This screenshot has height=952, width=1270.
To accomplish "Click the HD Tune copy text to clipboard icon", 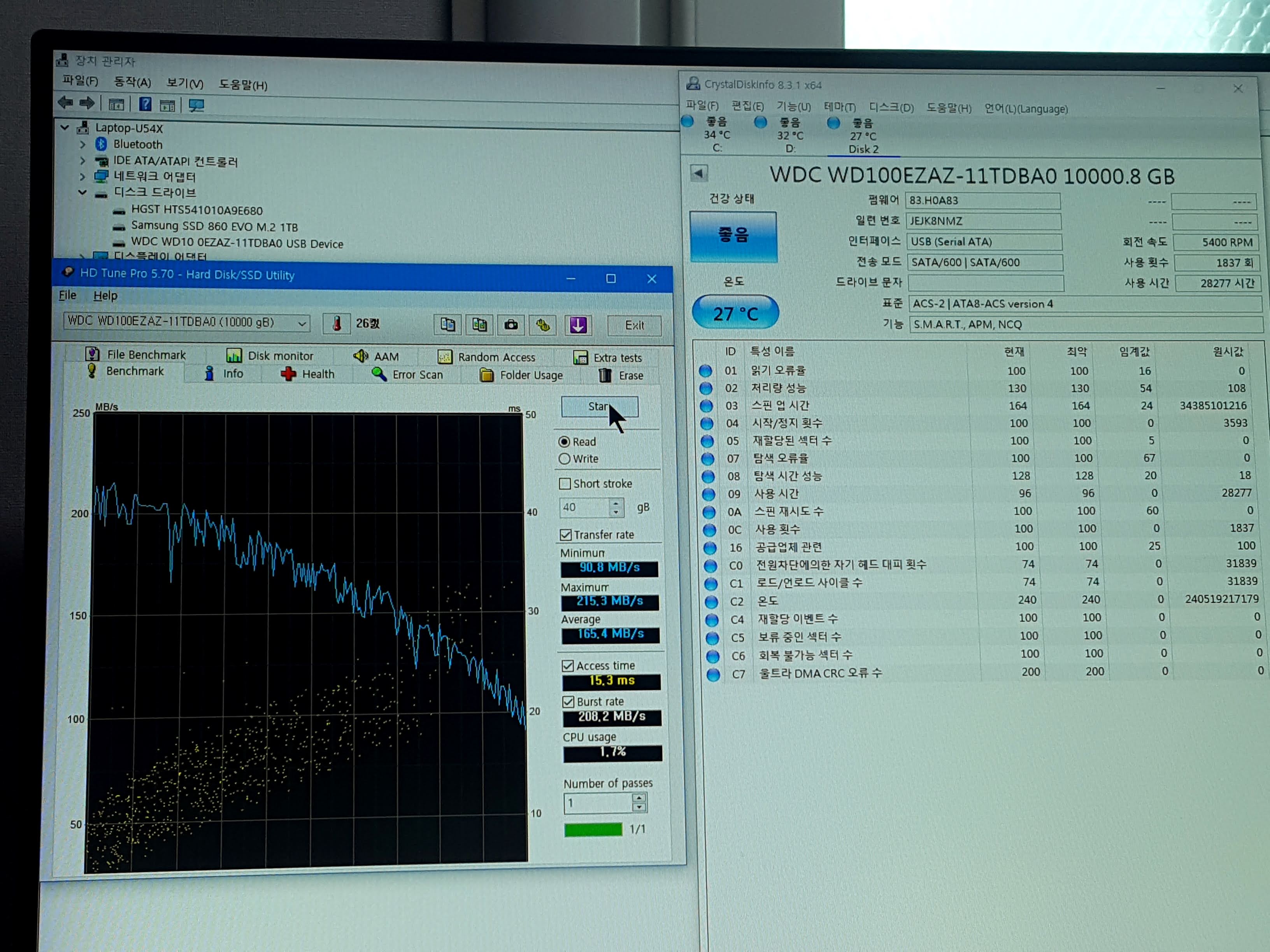I will point(448,325).
